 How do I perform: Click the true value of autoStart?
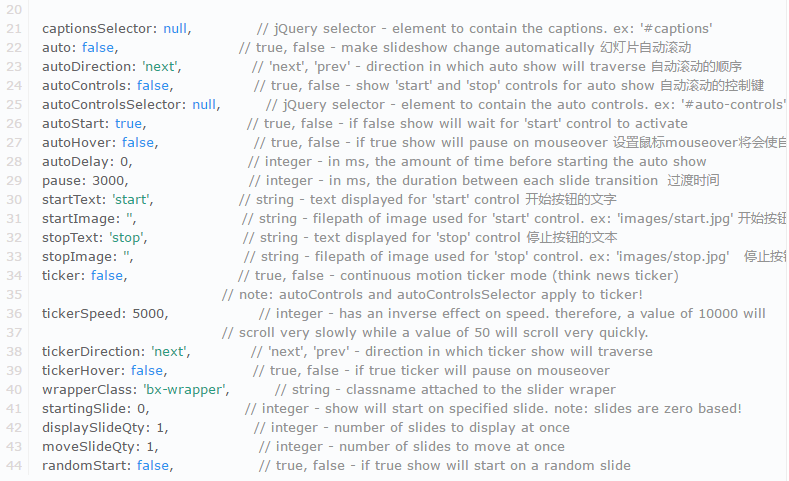pyautogui.click(x=129, y=124)
